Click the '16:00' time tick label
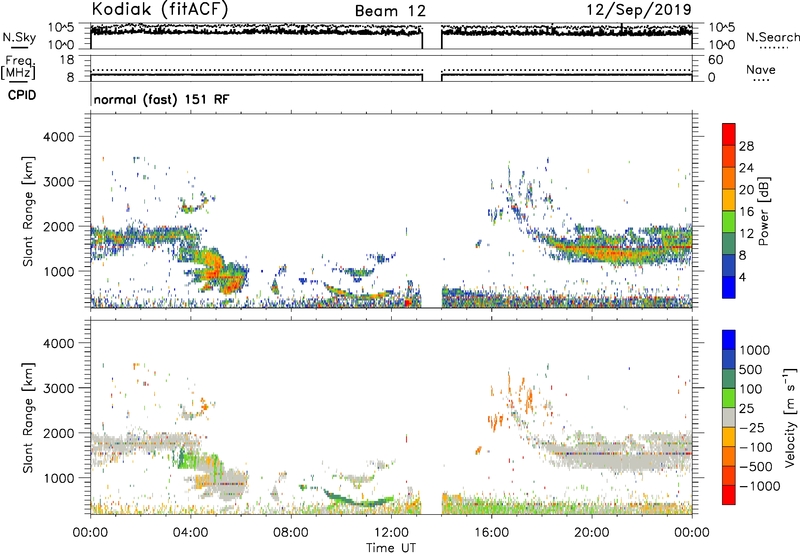This screenshot has height=554, width=800. (491, 533)
